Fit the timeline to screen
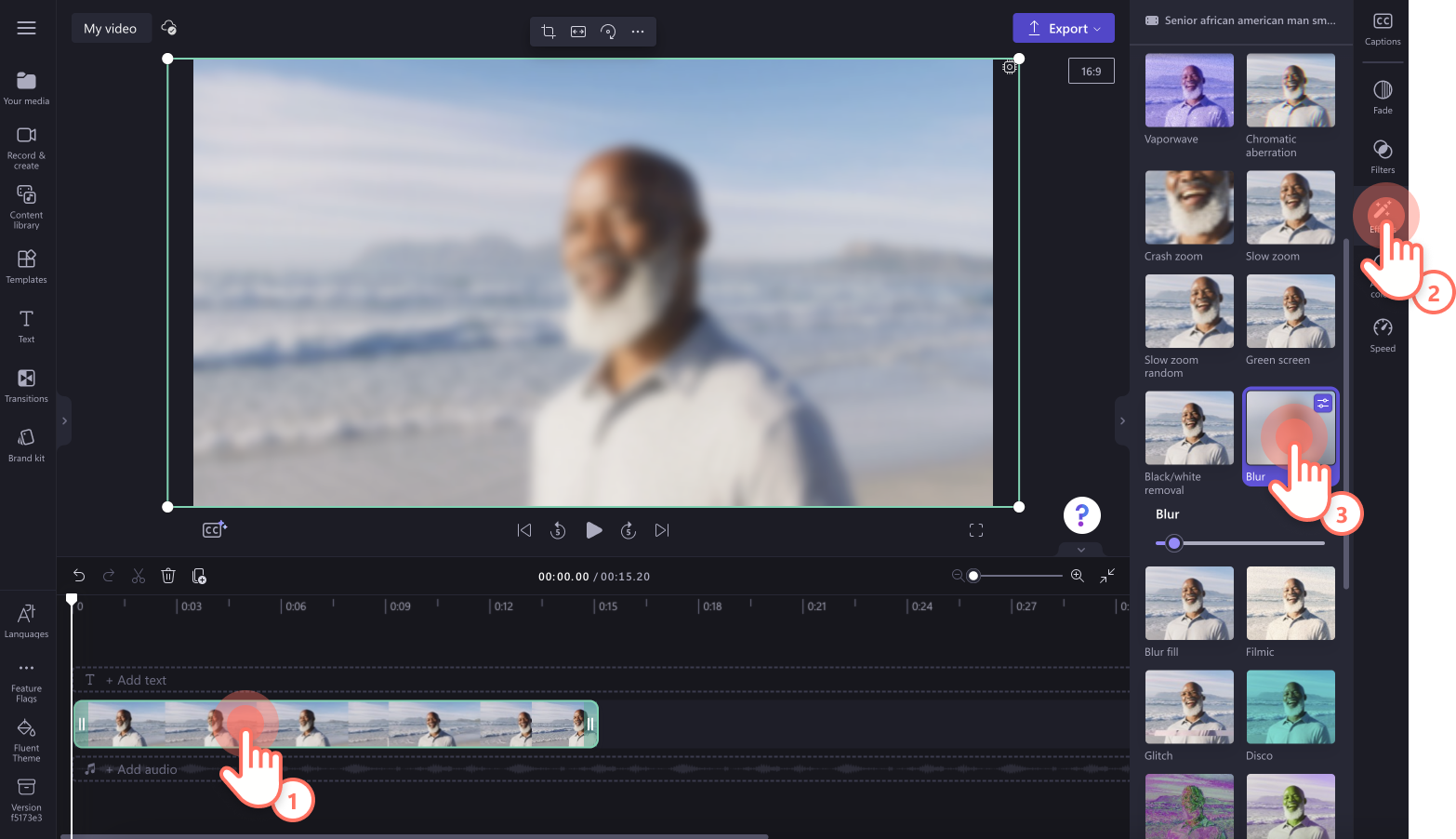Viewport: 1456px width, 839px height. [x=1107, y=576]
